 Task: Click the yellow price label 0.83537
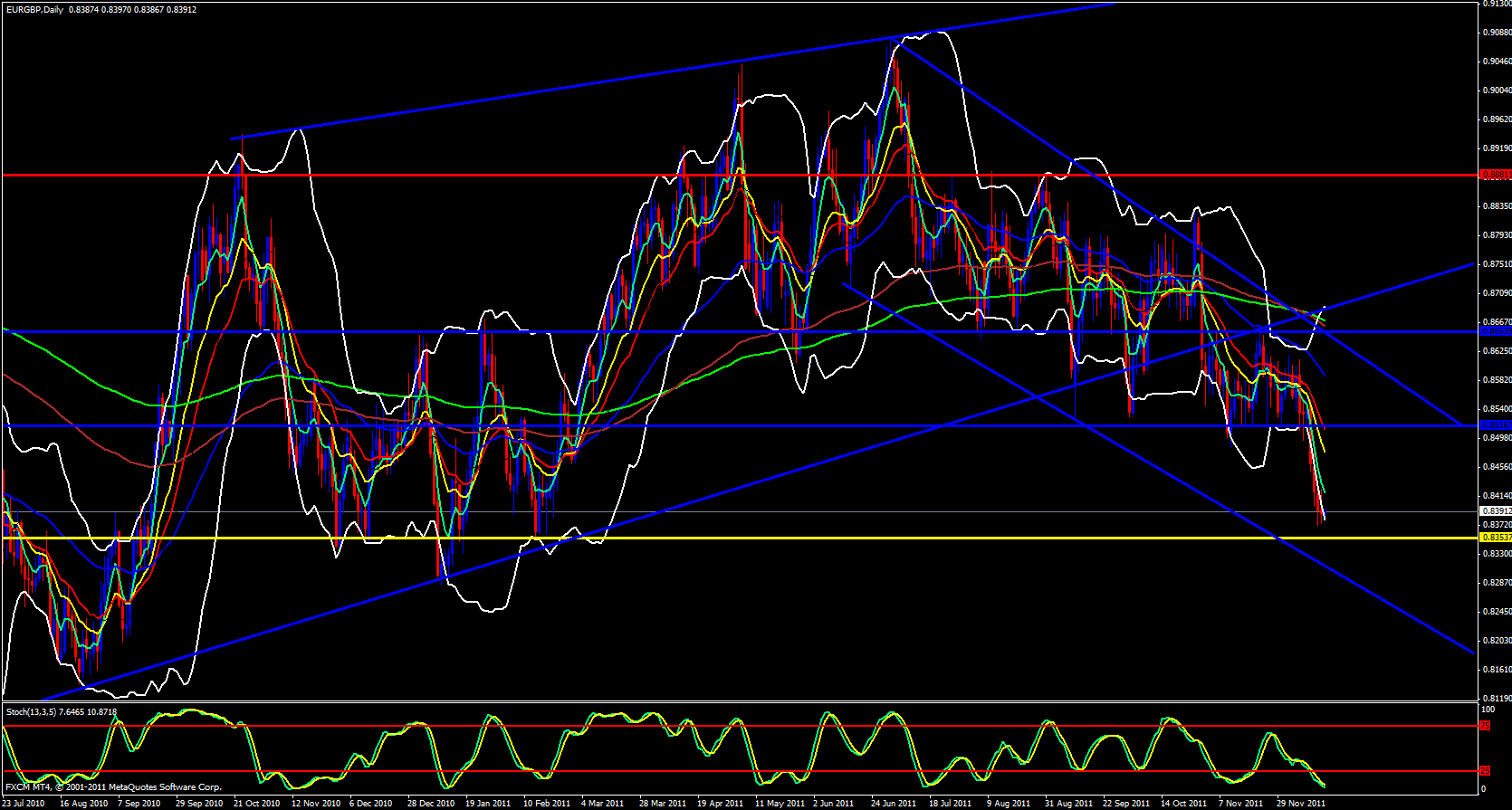pos(1494,538)
